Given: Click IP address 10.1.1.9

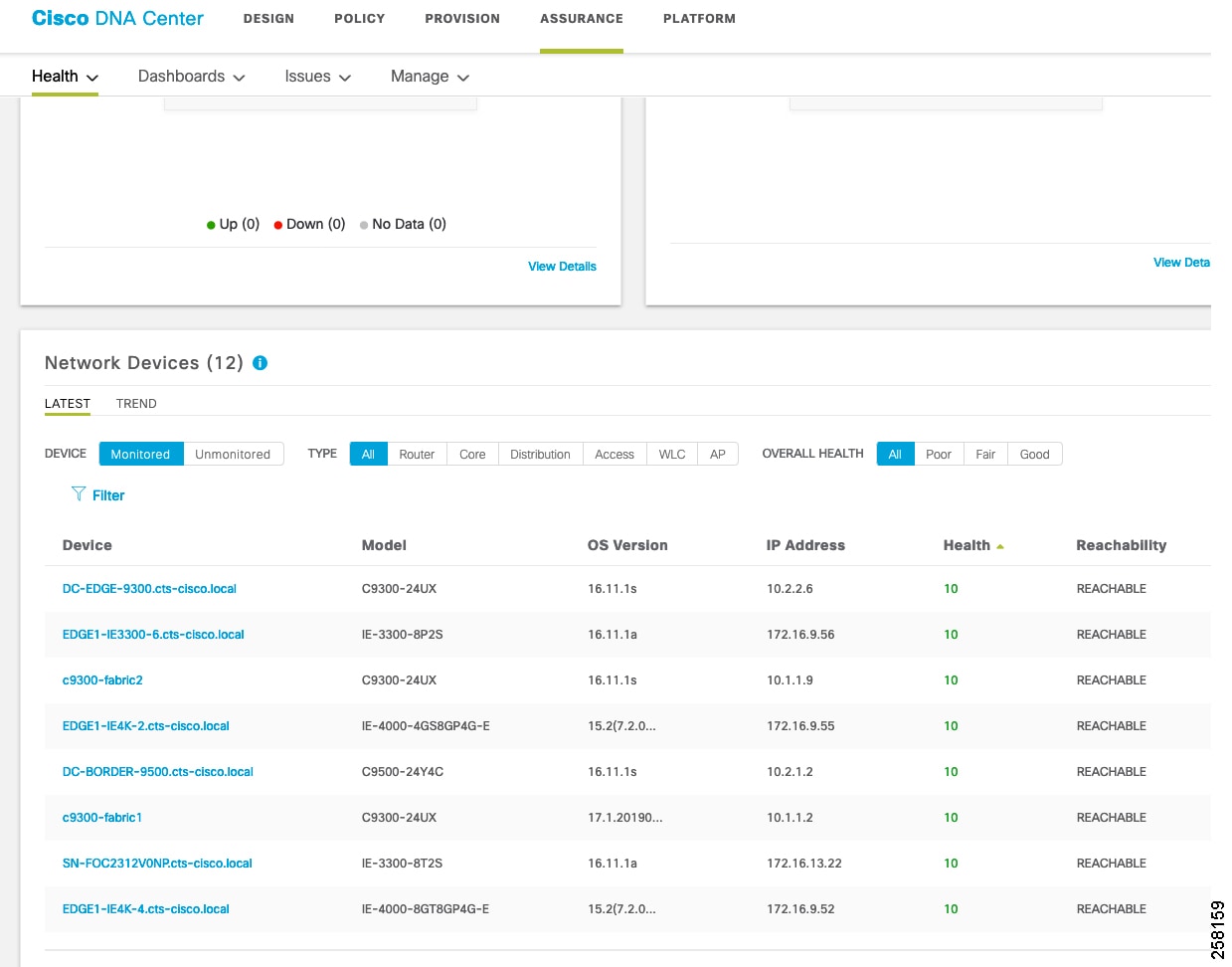Looking at the screenshot, I should click(x=790, y=680).
